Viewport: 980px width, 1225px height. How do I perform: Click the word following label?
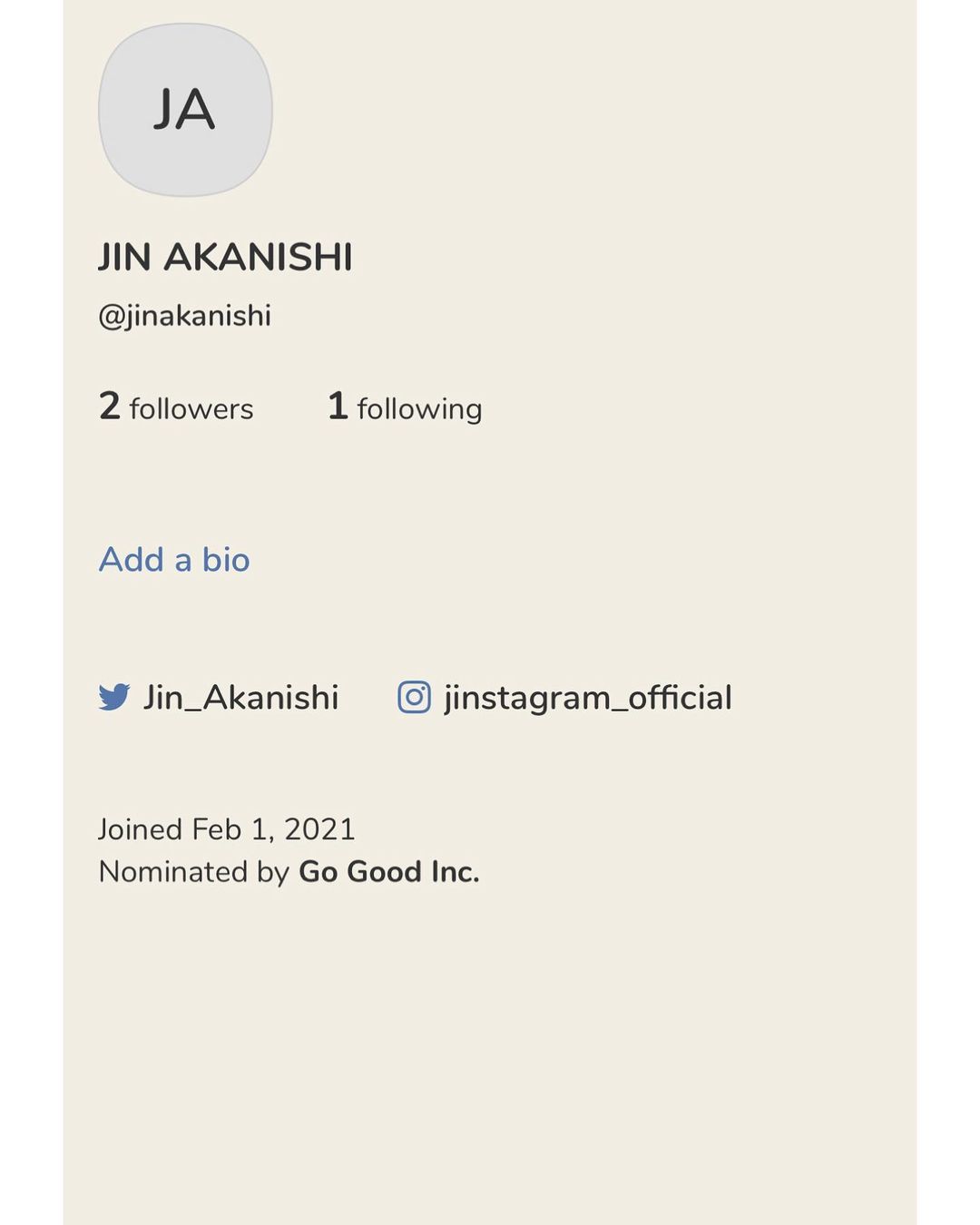419,409
